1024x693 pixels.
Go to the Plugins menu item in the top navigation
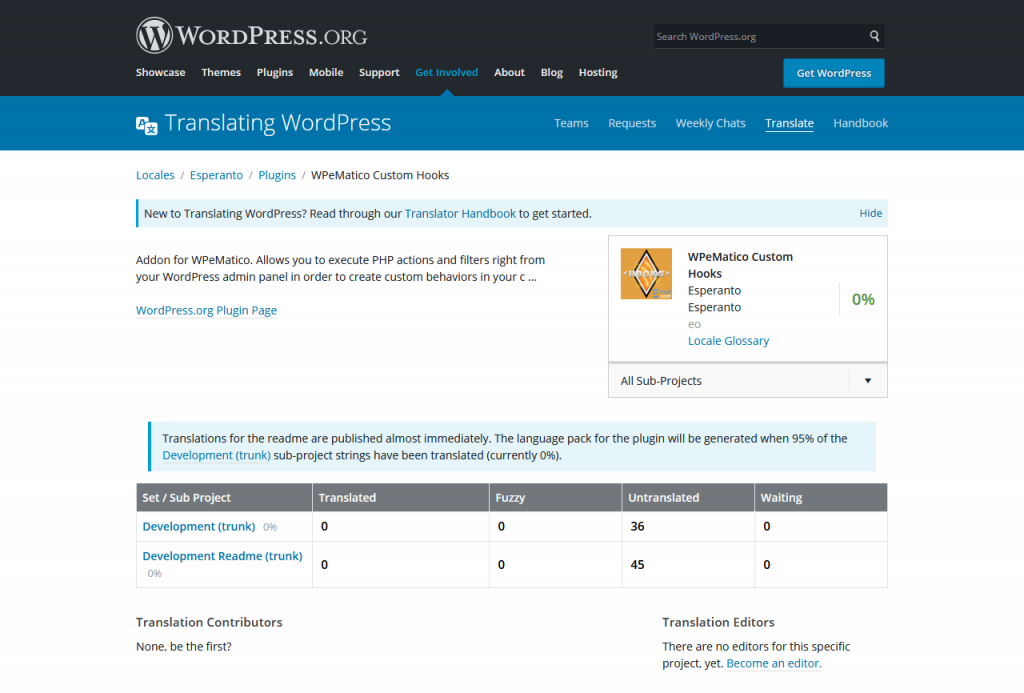click(275, 73)
